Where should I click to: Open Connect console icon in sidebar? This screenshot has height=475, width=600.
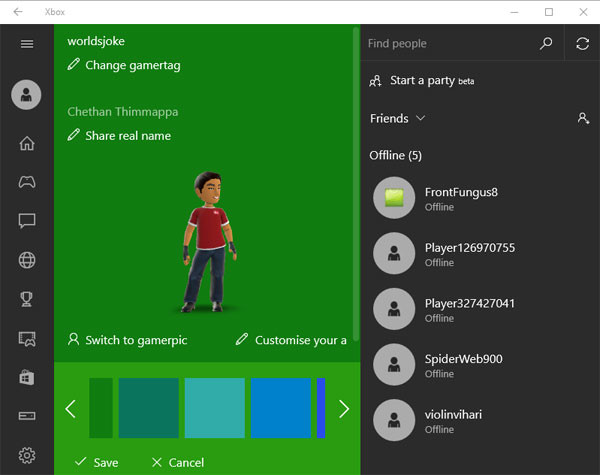pyautogui.click(x=27, y=416)
